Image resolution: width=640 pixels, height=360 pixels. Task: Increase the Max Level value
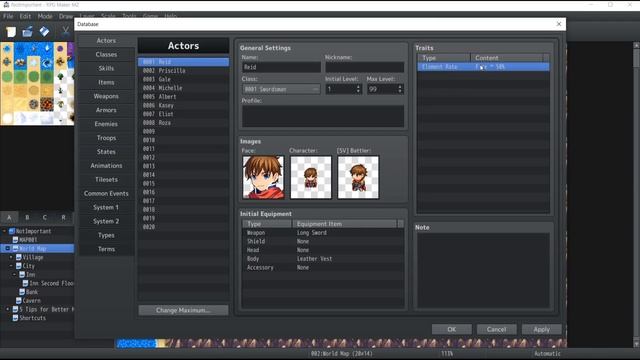400,87
